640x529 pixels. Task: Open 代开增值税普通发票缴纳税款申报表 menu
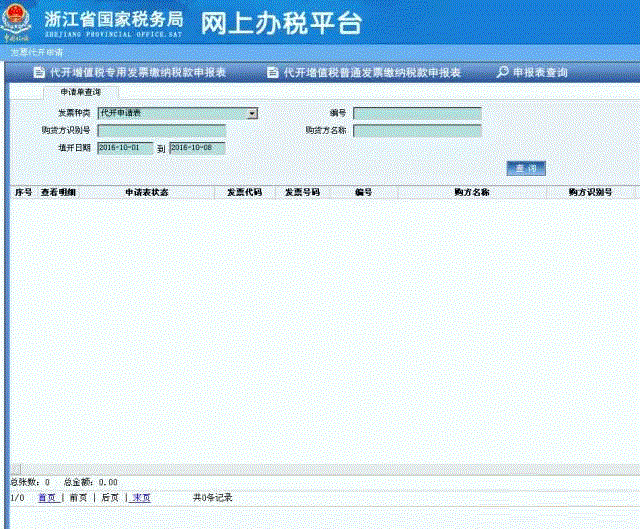coord(372,72)
